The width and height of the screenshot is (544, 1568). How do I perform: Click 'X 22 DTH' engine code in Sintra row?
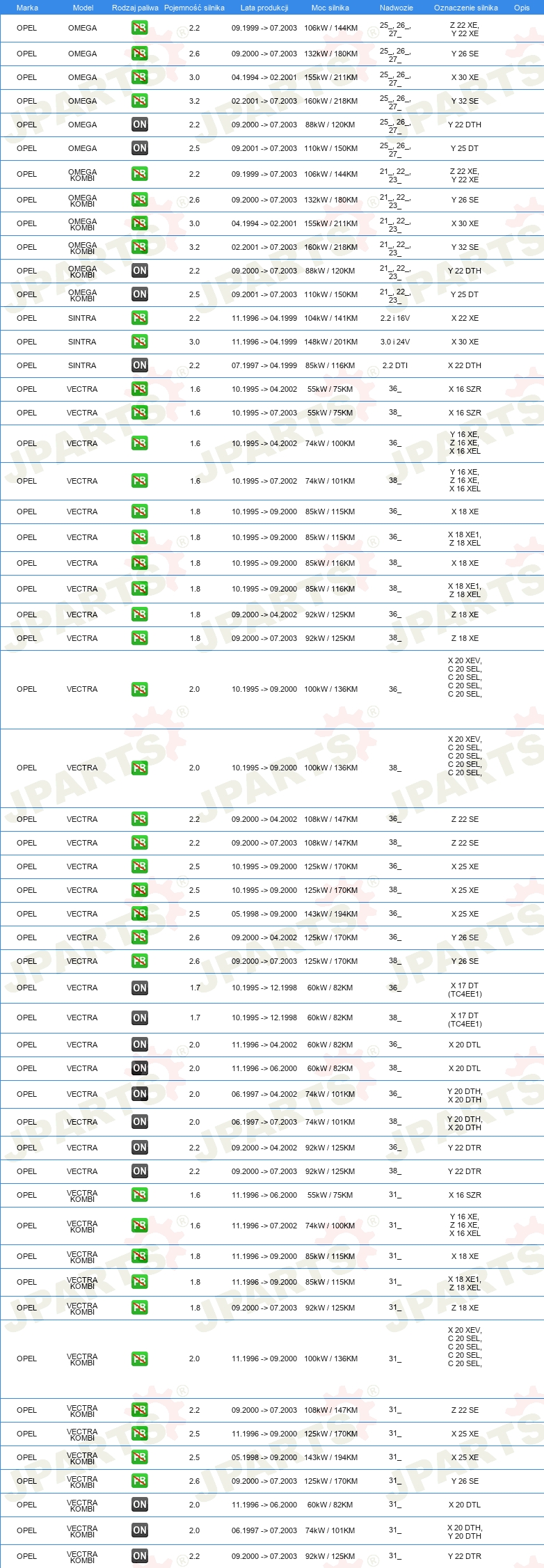click(465, 365)
